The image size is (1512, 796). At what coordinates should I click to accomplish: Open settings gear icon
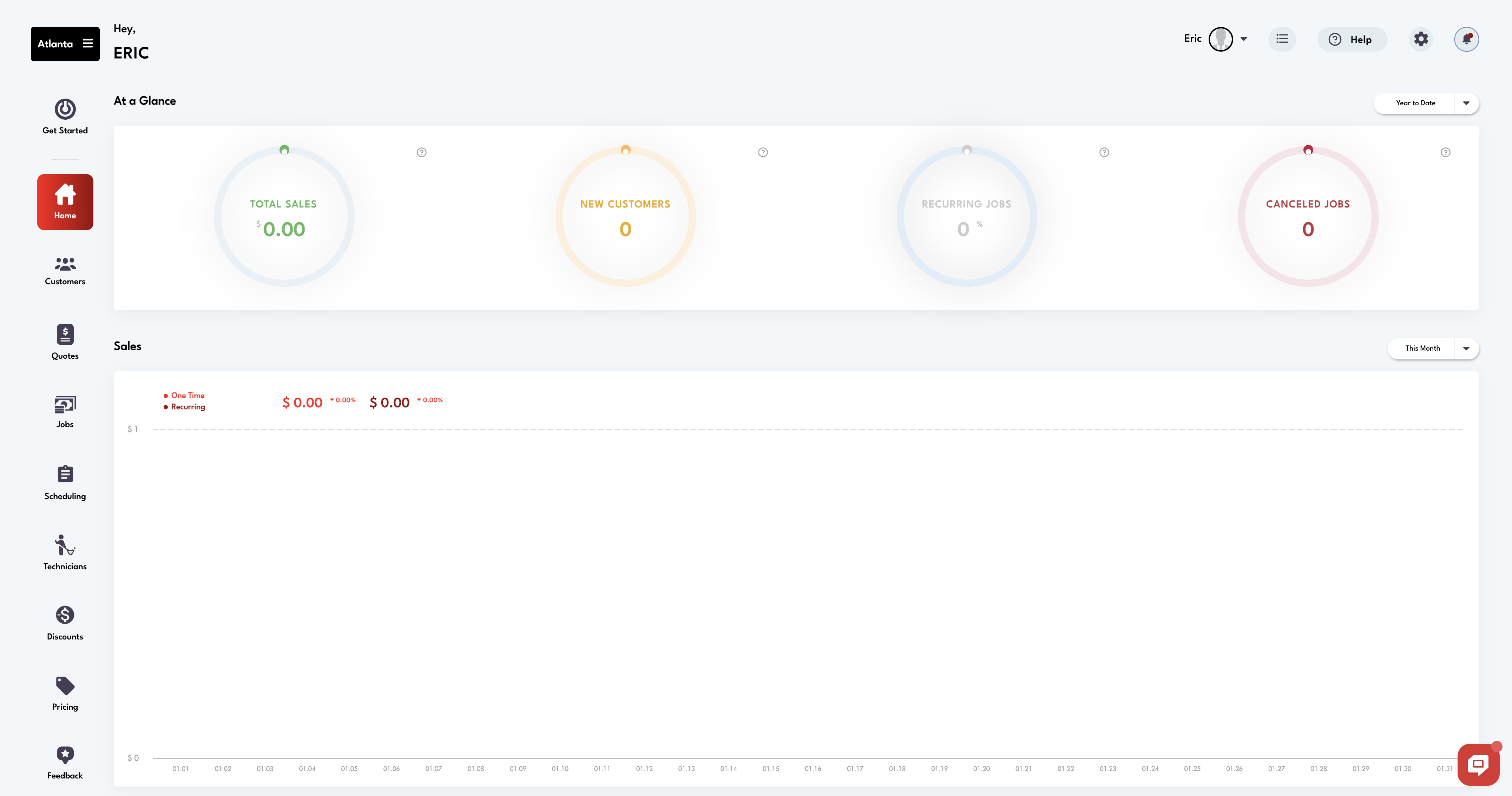point(1420,39)
